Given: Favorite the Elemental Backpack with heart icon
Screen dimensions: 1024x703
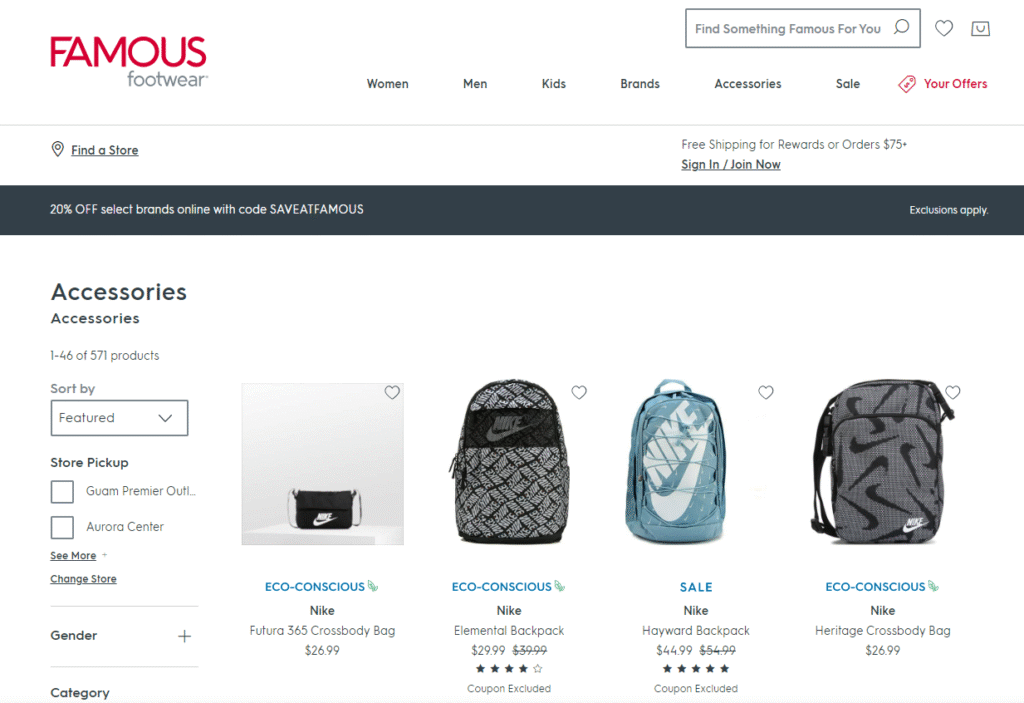Looking at the screenshot, I should tap(579, 392).
